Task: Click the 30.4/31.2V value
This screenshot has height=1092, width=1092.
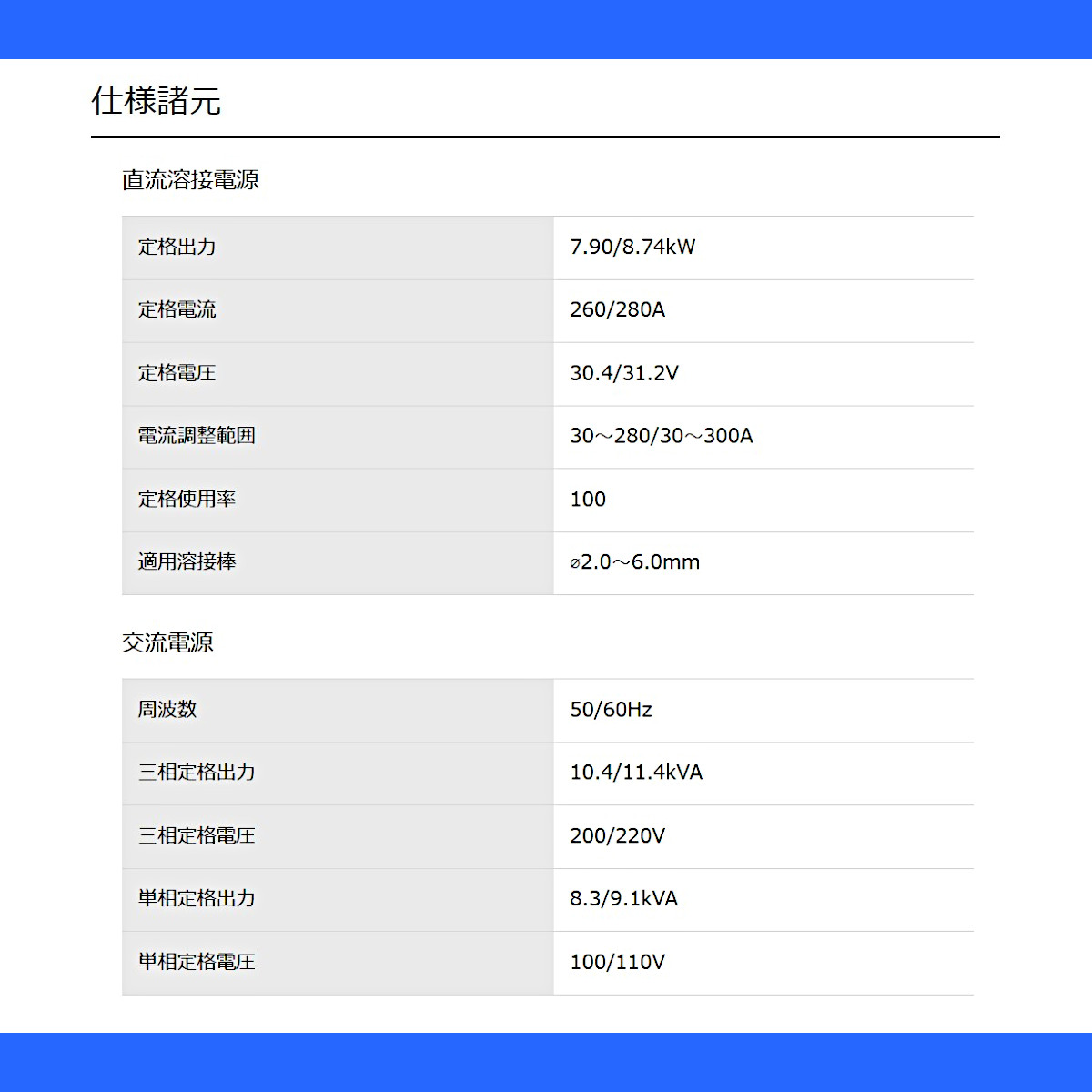Action: (623, 373)
